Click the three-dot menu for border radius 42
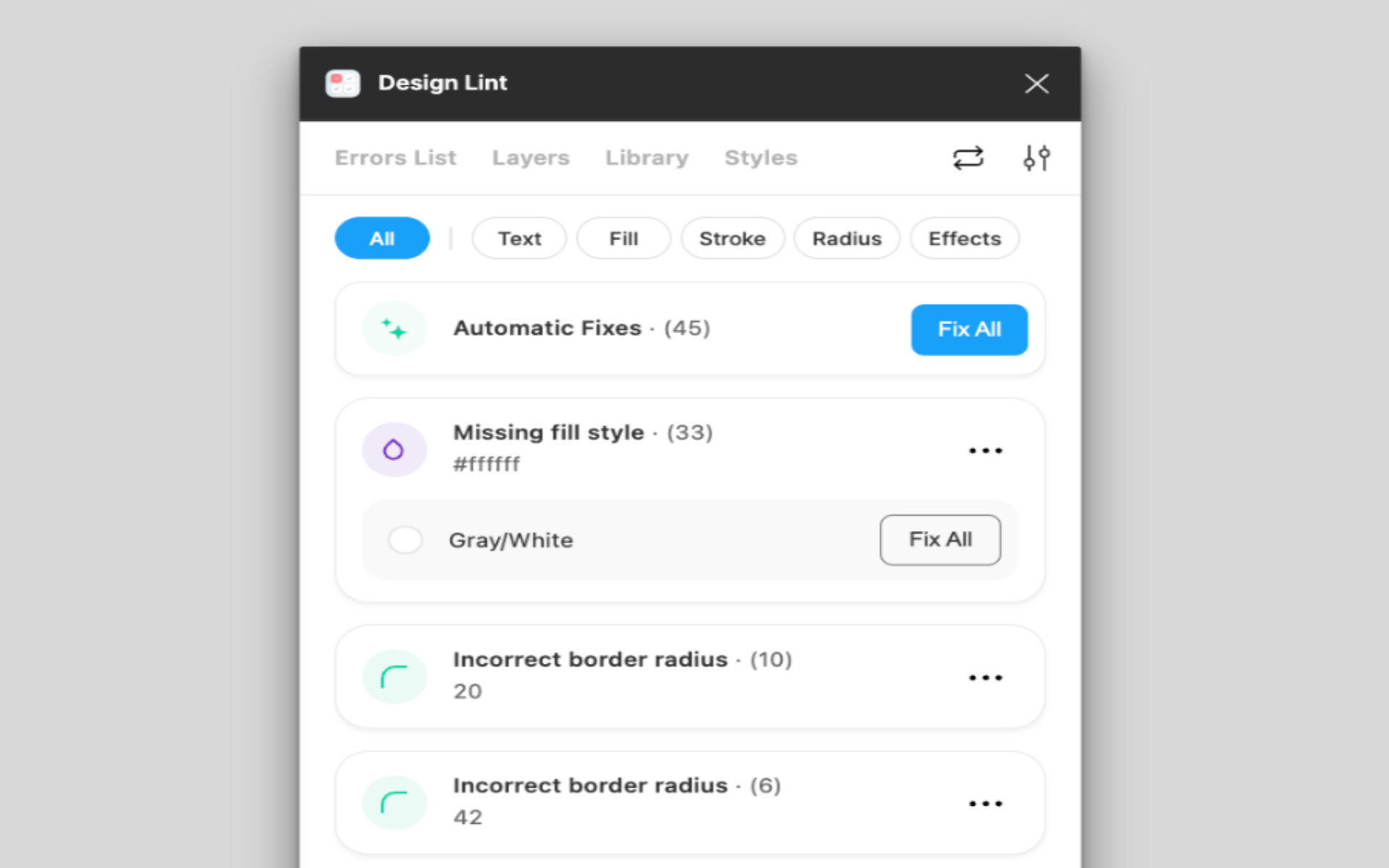Screen dimensions: 1389x868 (984, 804)
